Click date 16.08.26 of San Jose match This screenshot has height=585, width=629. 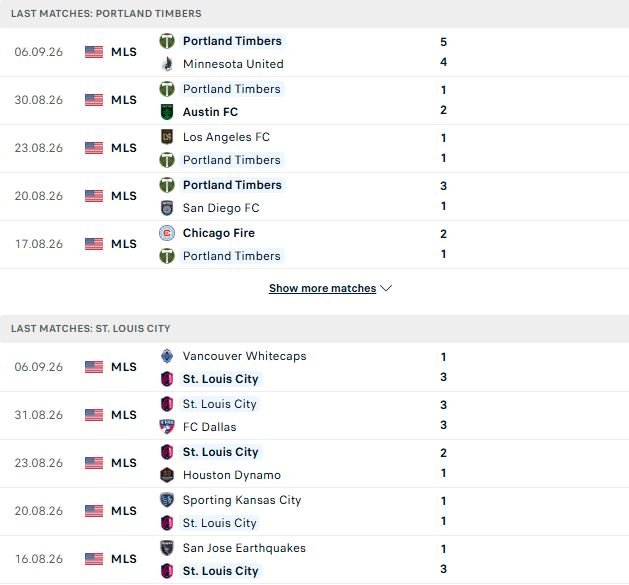pos(39,559)
